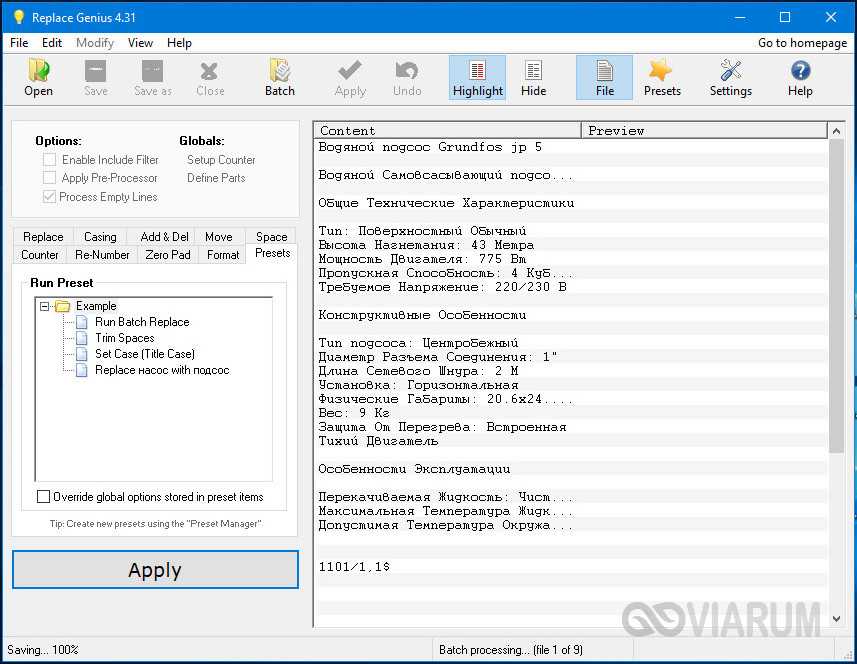Collapse the Example folder tree node
Screen dimensions: 857x664
(x=45, y=306)
